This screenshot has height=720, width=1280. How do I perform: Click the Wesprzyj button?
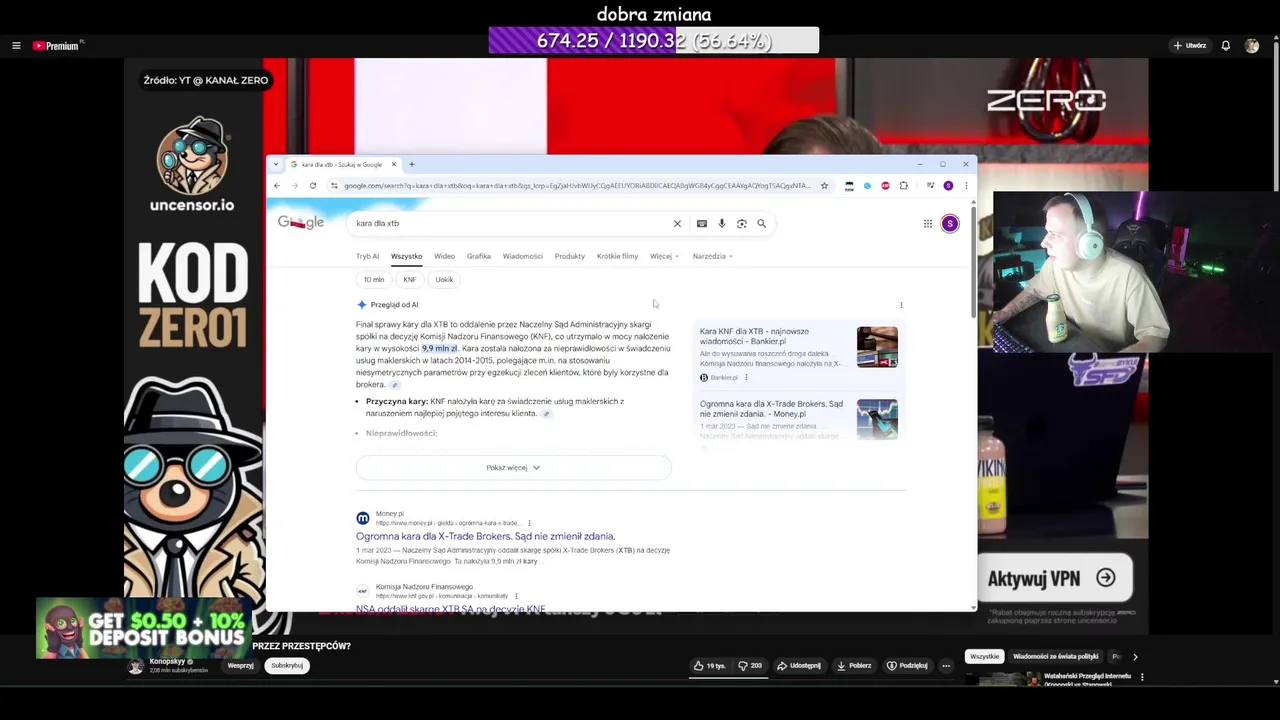[240, 666]
